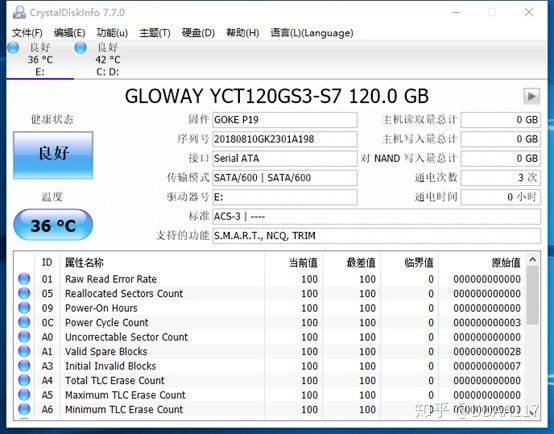Click the status dot for Total TLC Erase Count

(x=24, y=380)
